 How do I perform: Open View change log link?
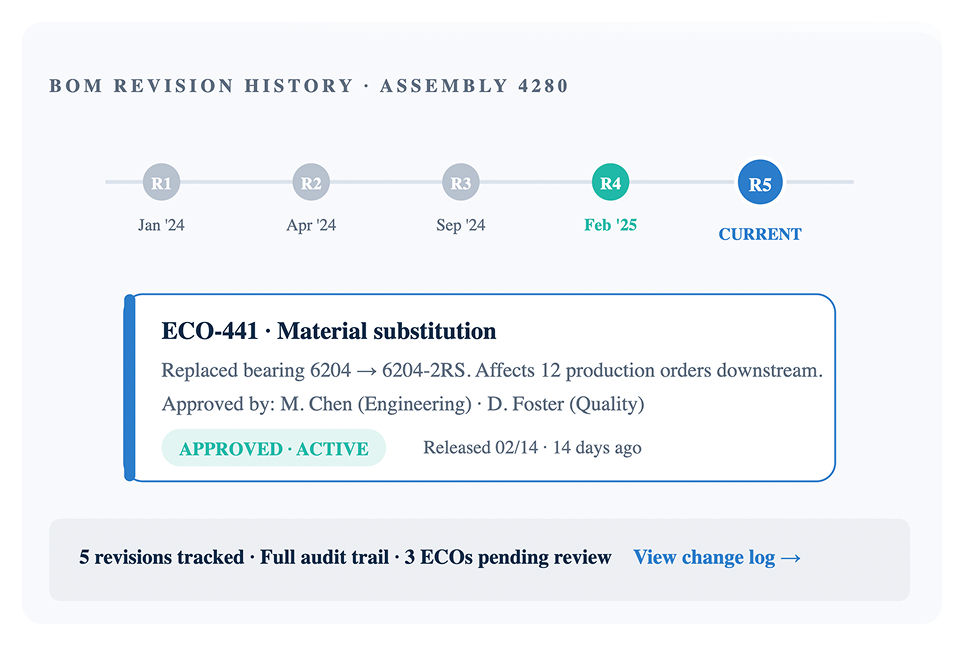click(717, 557)
